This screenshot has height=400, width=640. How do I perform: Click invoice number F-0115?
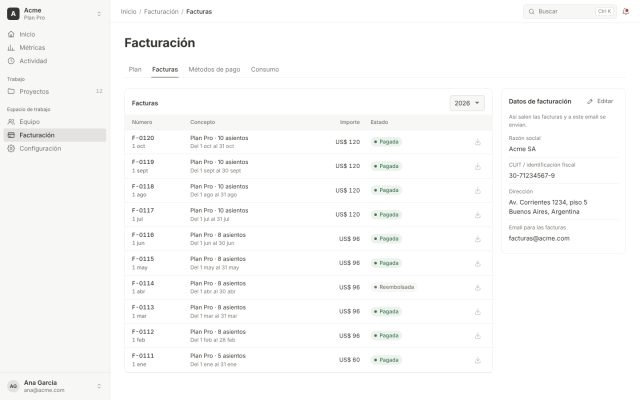click(143, 259)
